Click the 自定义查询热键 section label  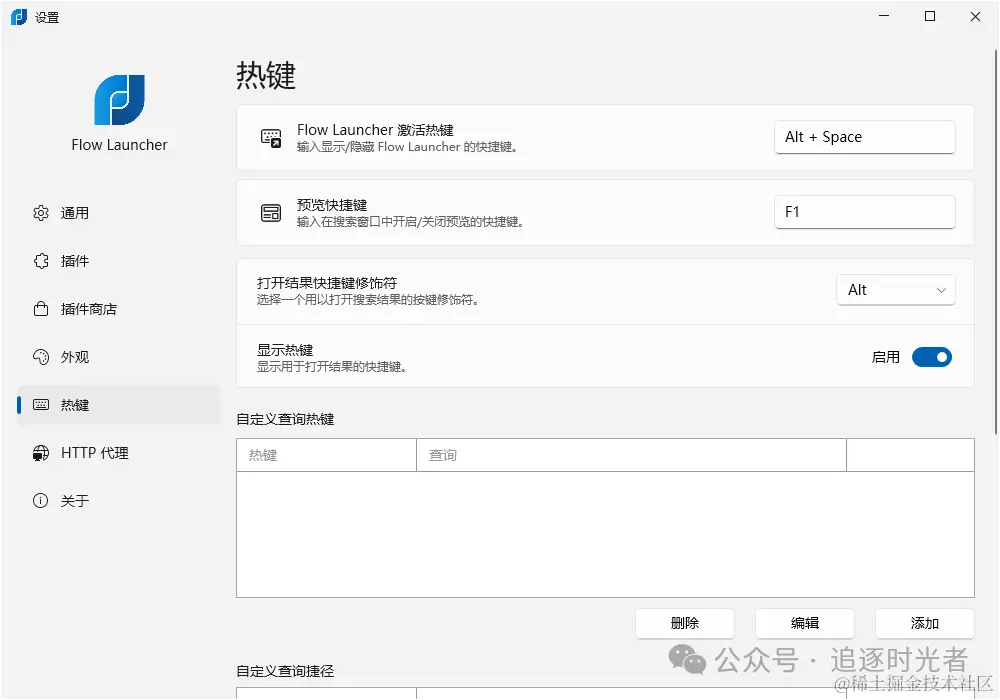(x=285, y=419)
